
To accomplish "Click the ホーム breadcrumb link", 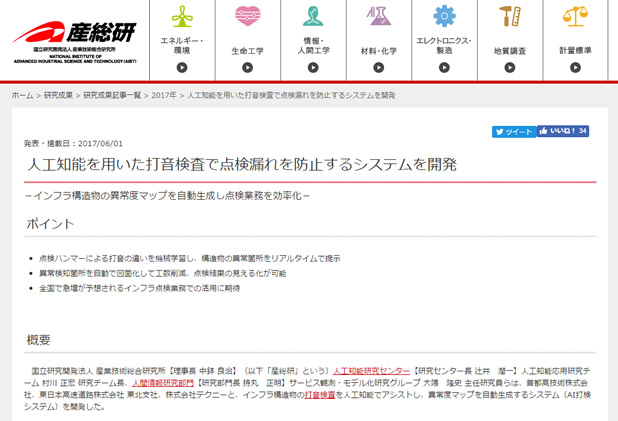I will 22,95.
